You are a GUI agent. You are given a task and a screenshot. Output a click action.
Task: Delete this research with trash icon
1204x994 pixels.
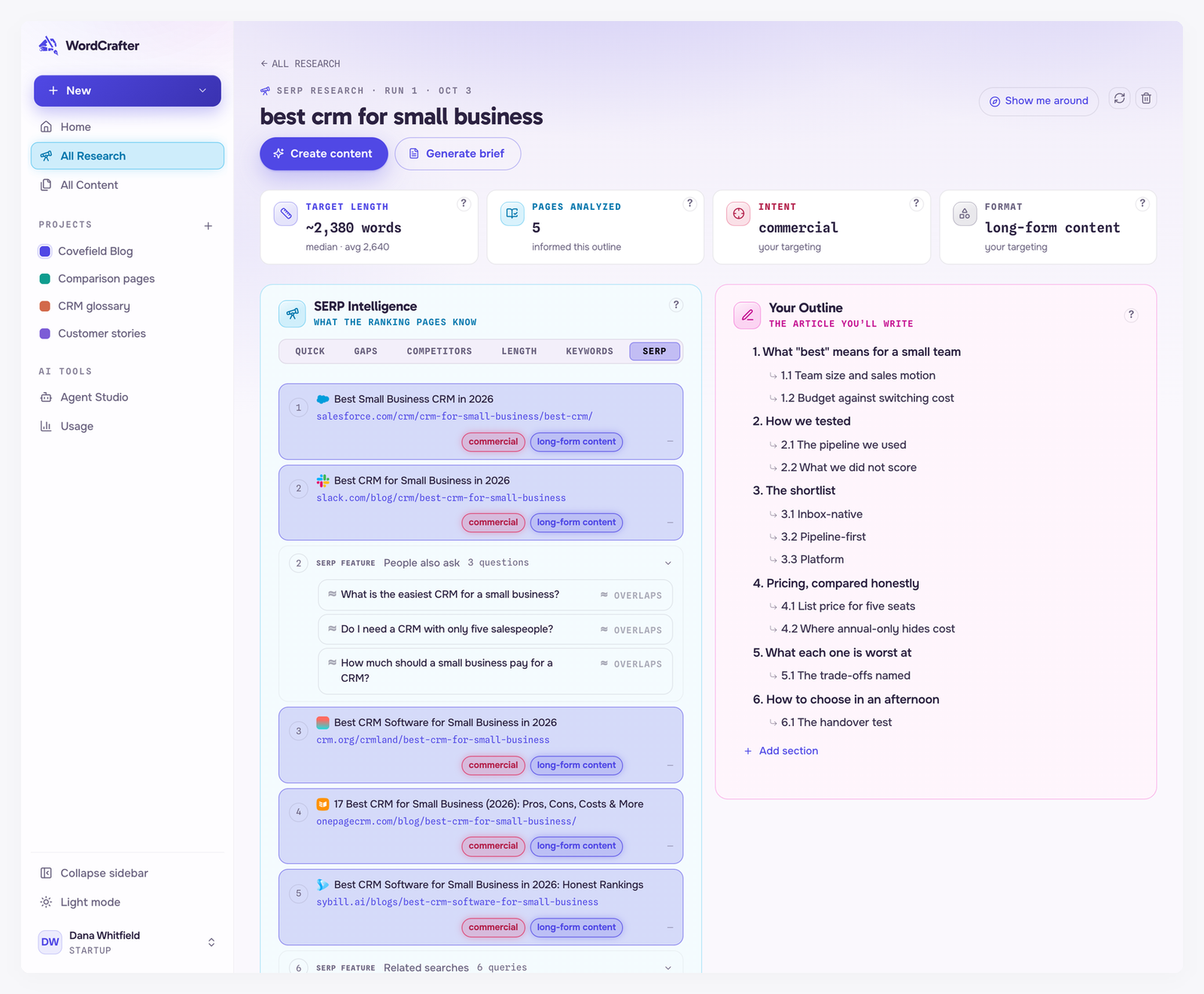[x=1146, y=99]
